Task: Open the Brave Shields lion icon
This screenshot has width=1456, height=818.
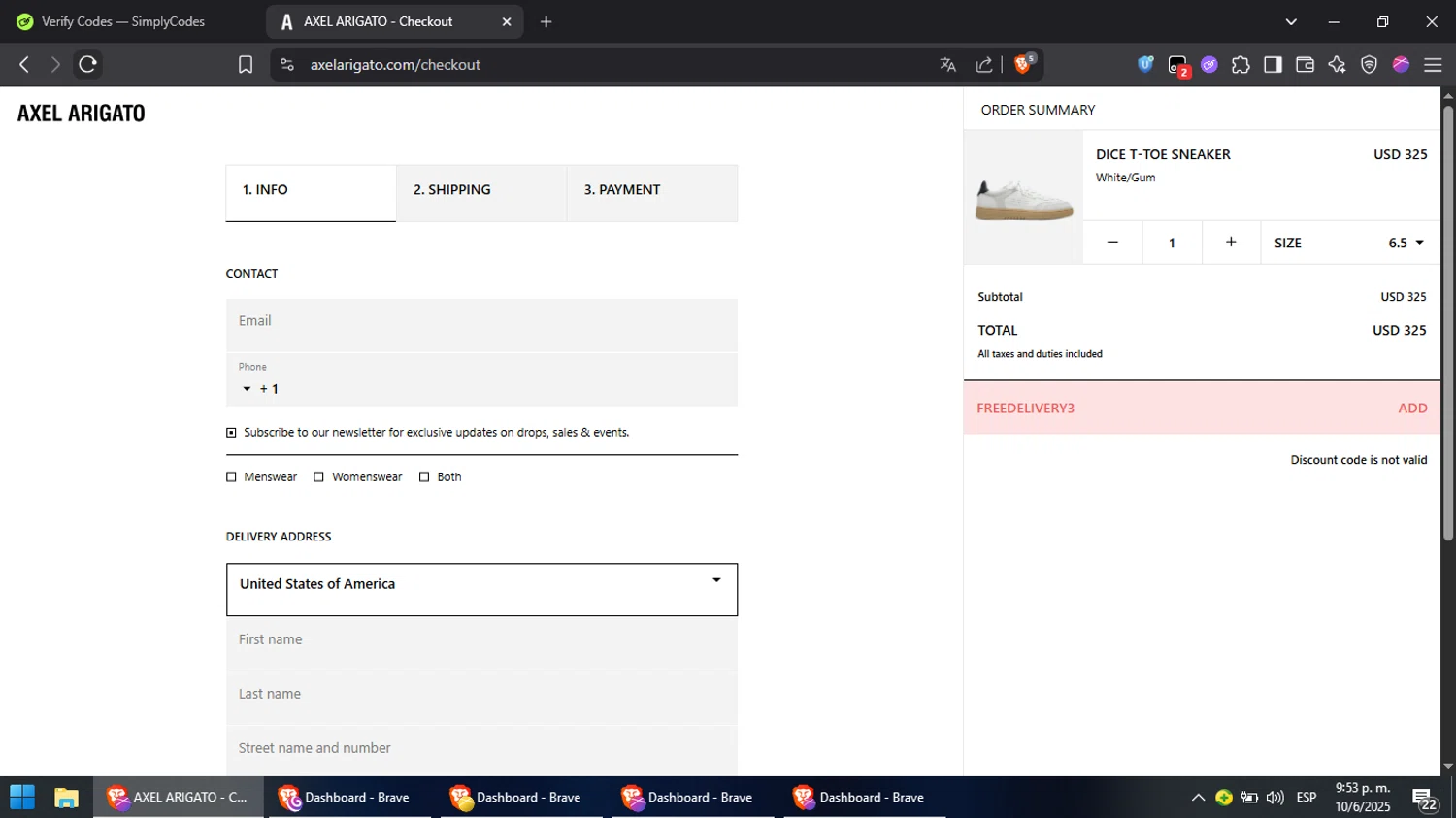Action: coord(1024,64)
